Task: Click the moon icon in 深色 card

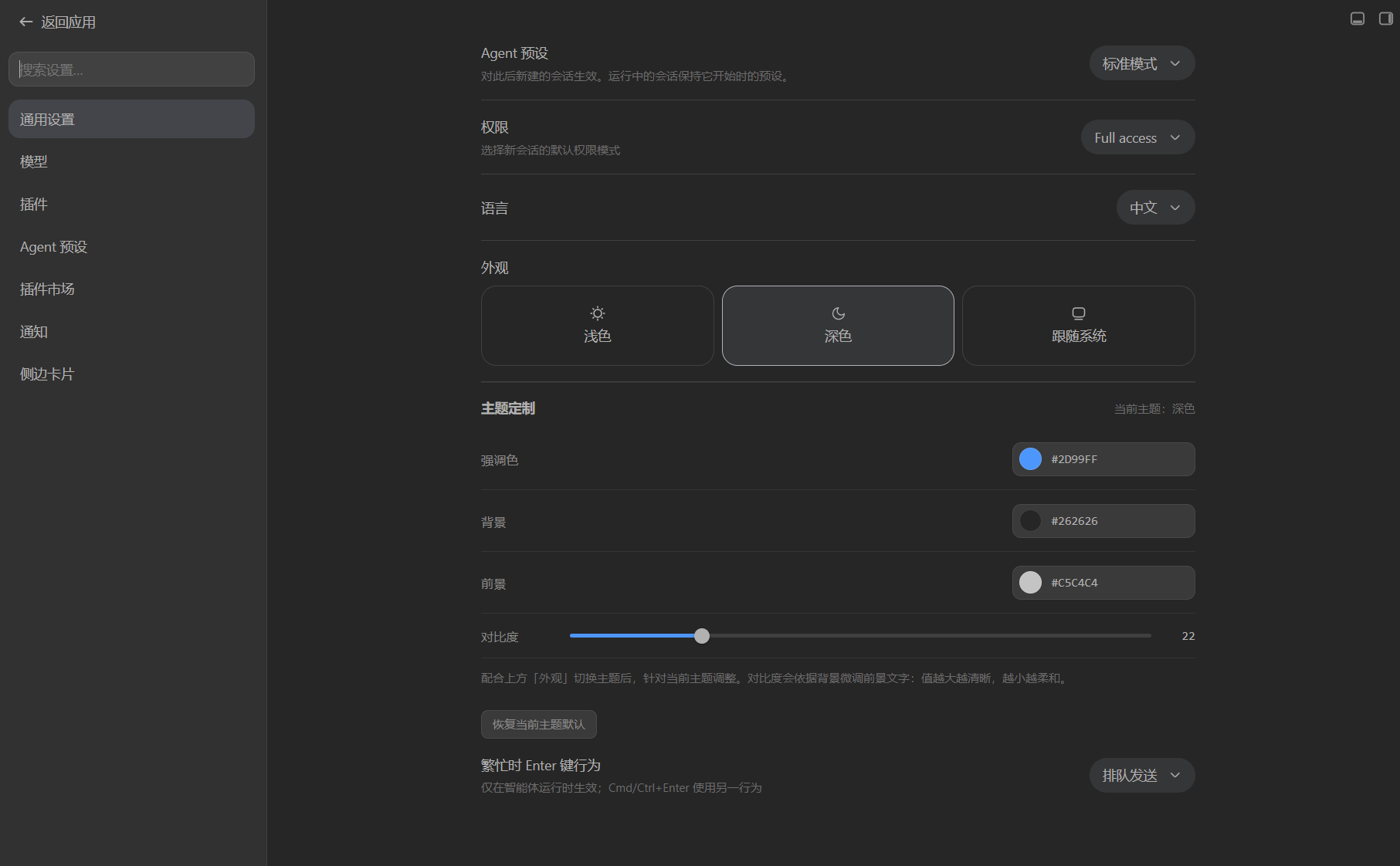Action: [838, 313]
